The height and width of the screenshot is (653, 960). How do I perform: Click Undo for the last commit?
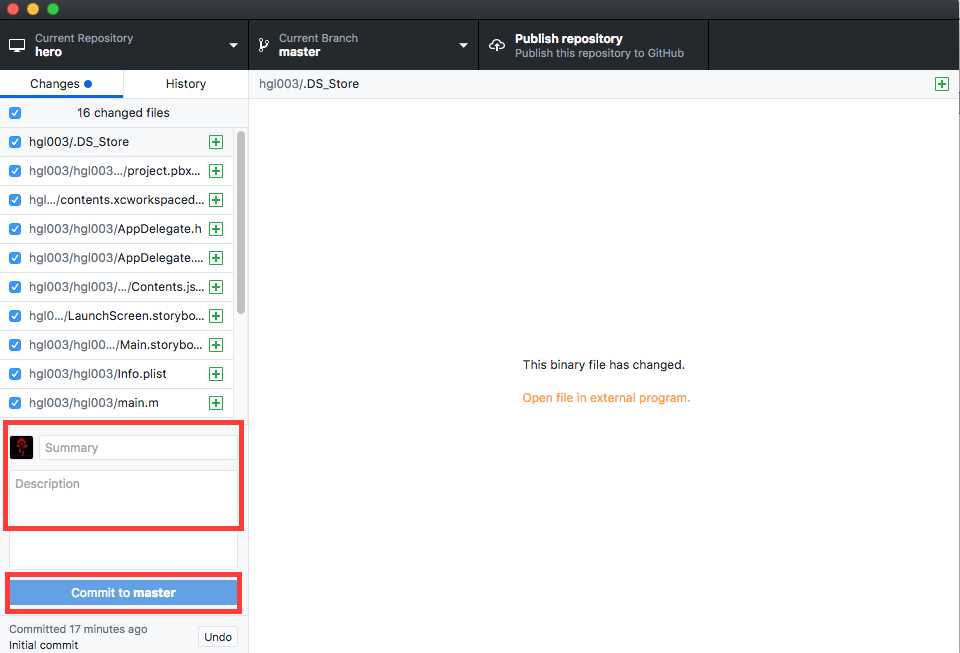pos(217,637)
